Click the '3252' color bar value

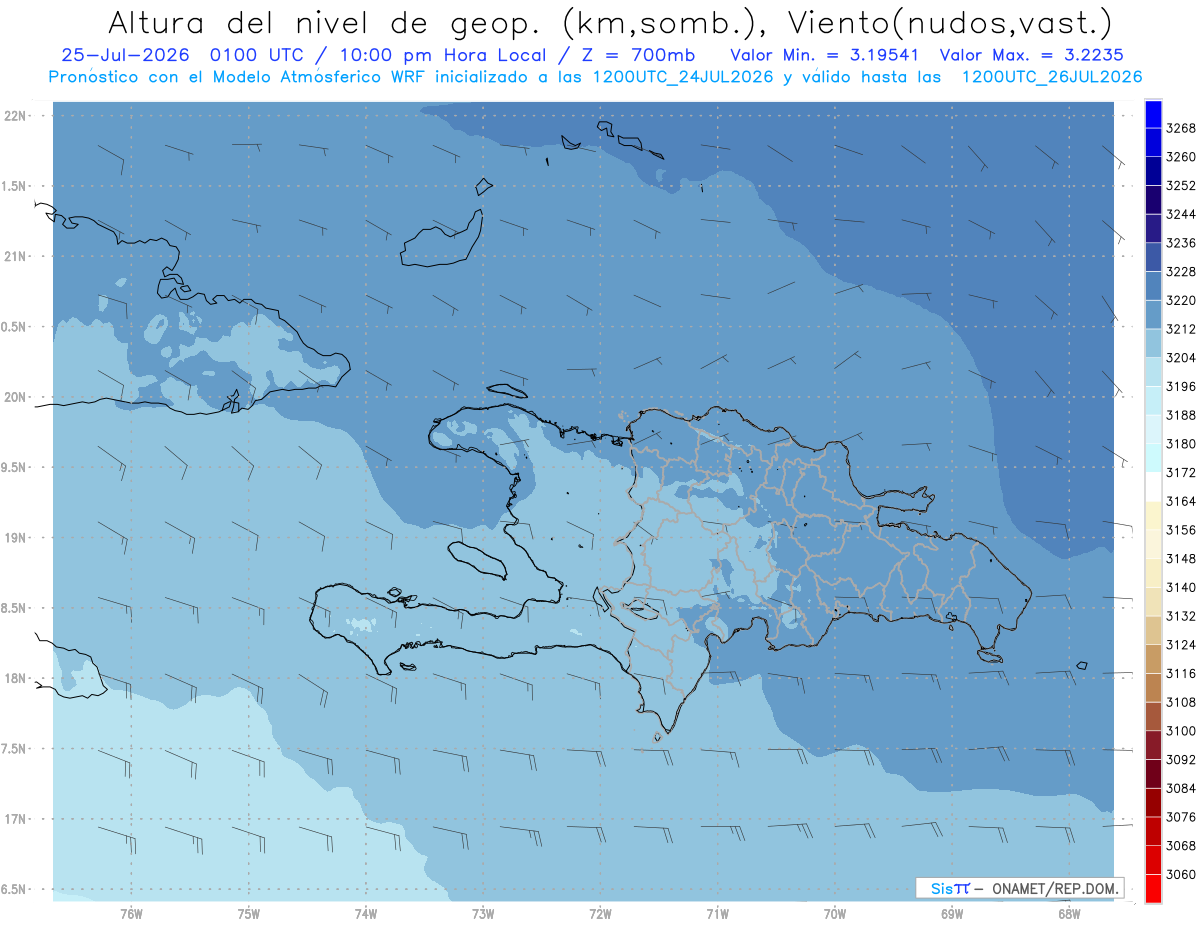point(1181,186)
